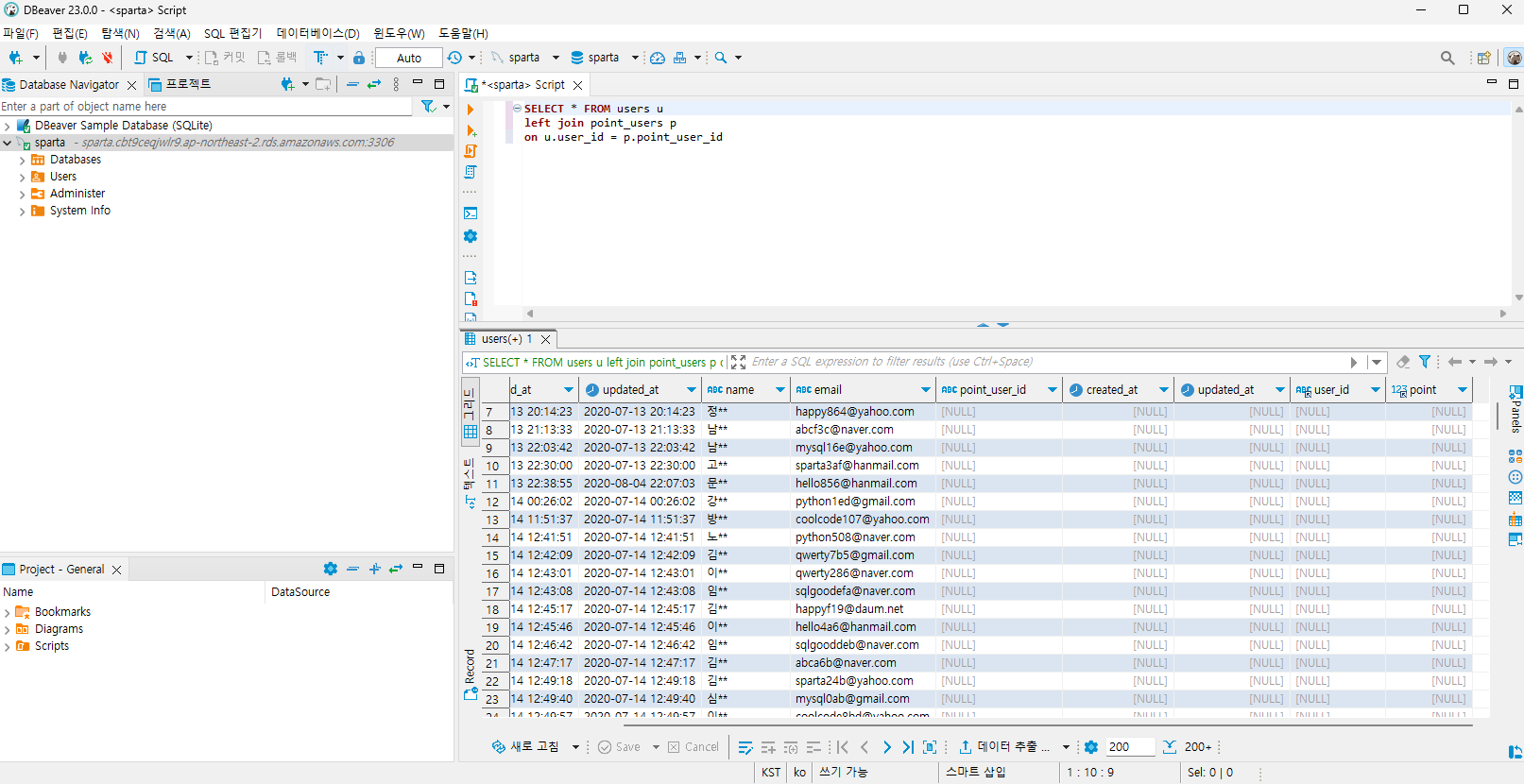The height and width of the screenshot is (784, 1524).
Task: Expand the Users folder in navigator
Action: coord(23,178)
